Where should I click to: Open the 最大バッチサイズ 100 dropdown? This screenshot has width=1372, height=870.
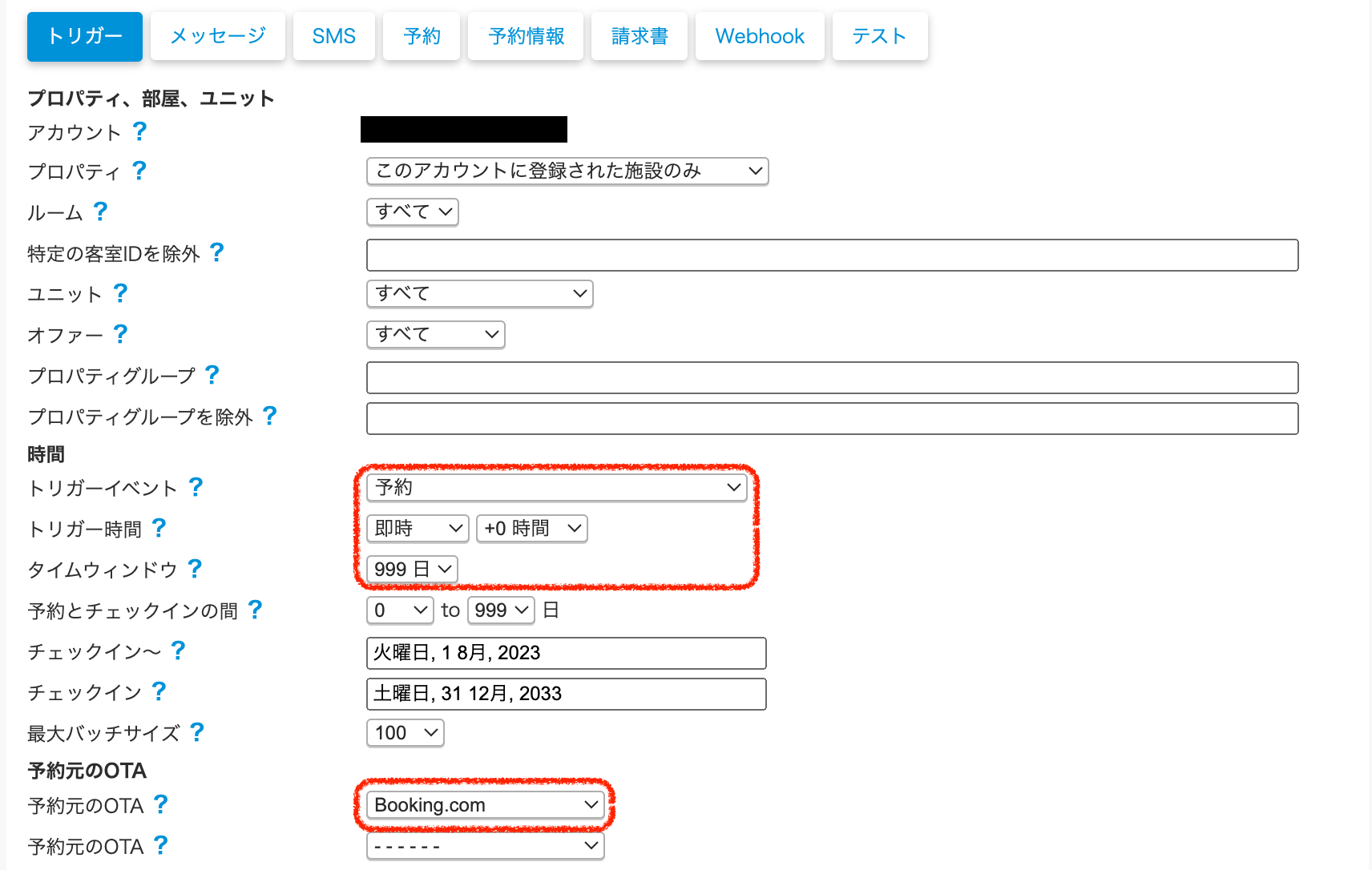click(x=405, y=733)
